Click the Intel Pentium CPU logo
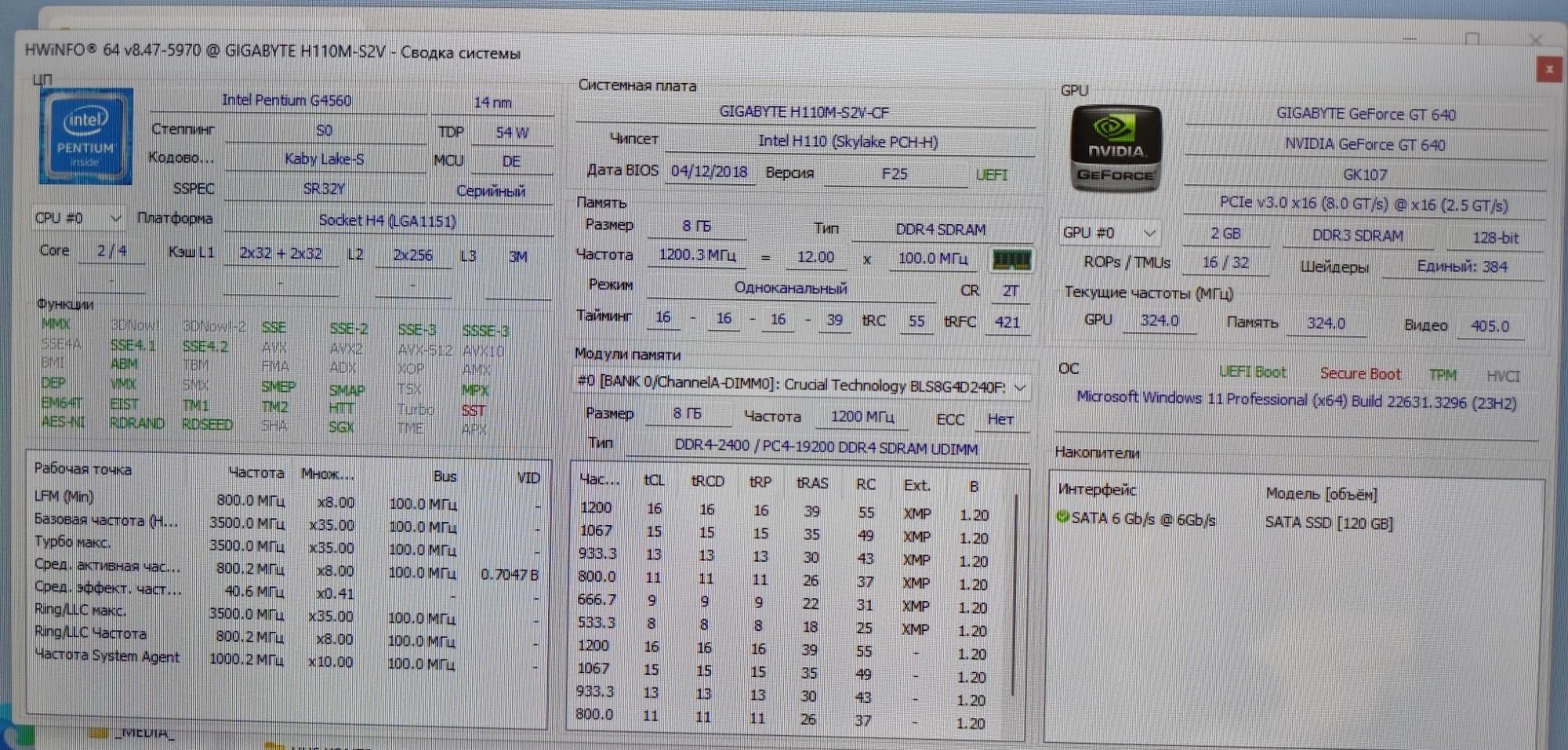 (86, 136)
